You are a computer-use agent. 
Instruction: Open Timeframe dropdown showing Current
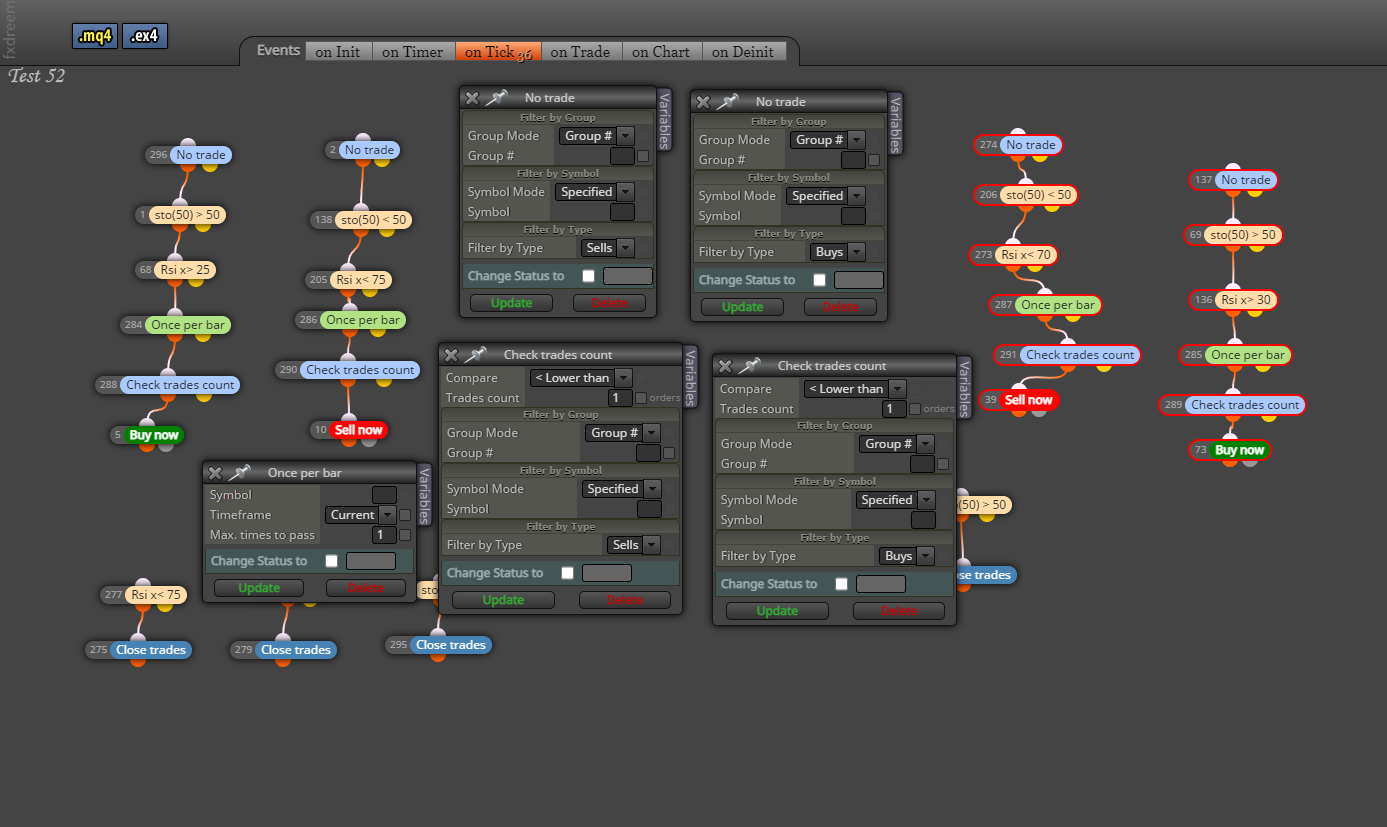tap(361, 515)
